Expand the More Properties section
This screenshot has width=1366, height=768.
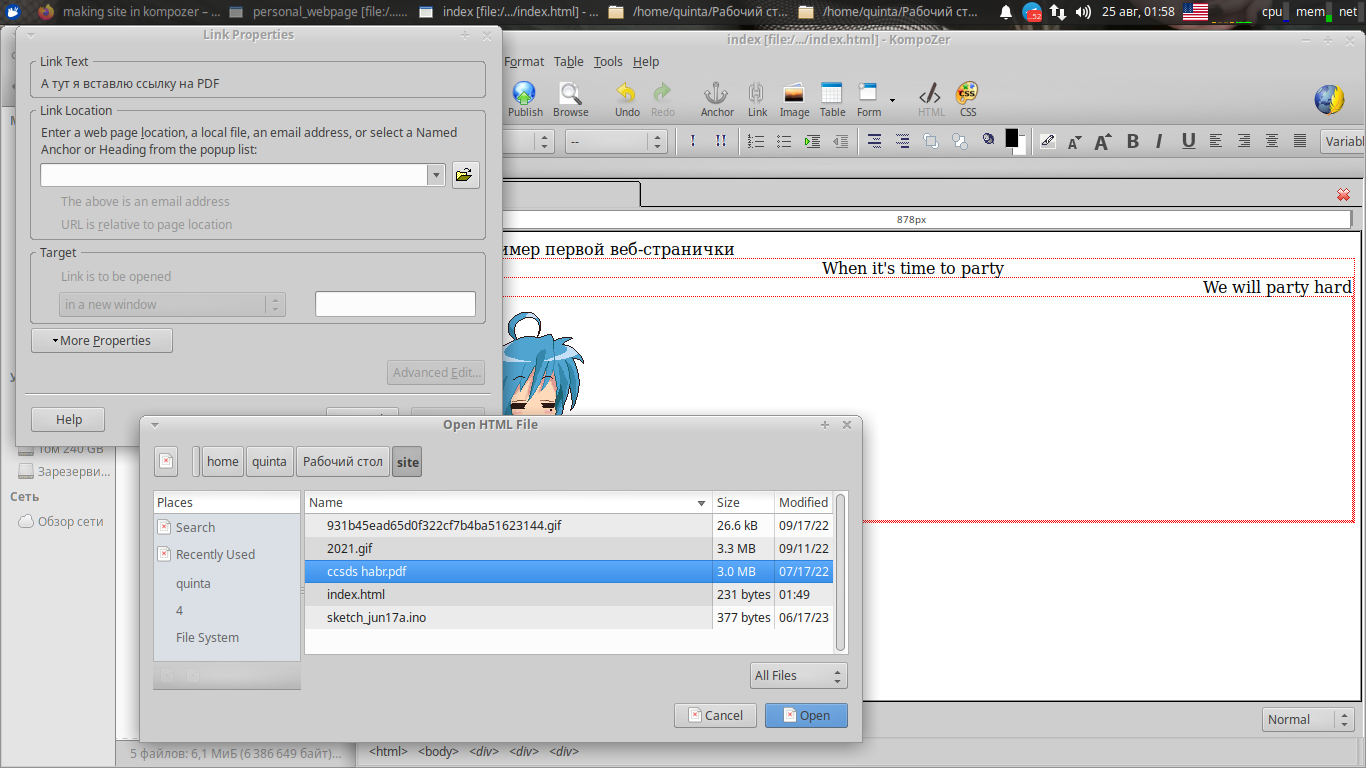102,341
